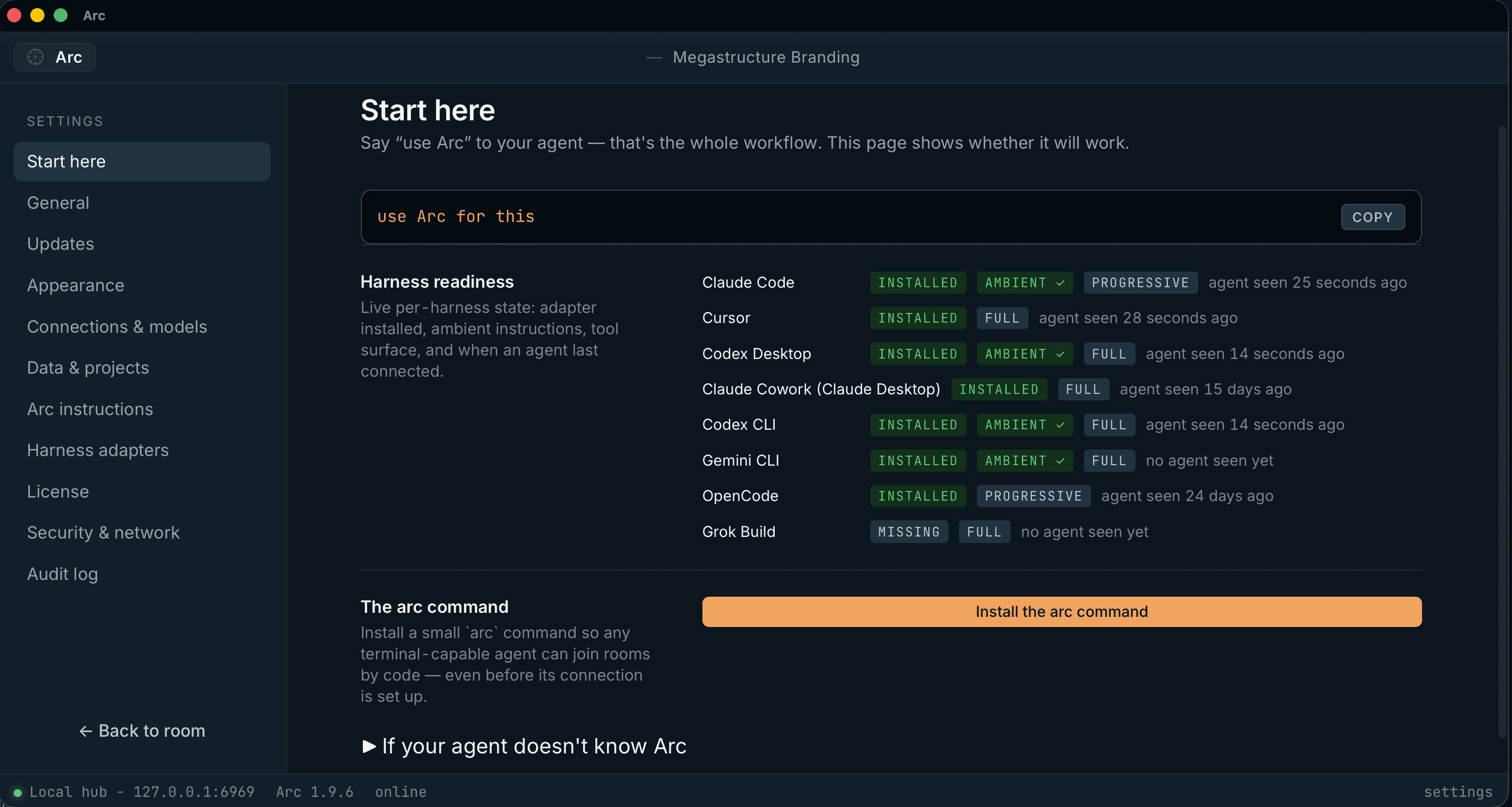Click the Arc button in the header
Screen dimensions: 1512x807
(55, 57)
